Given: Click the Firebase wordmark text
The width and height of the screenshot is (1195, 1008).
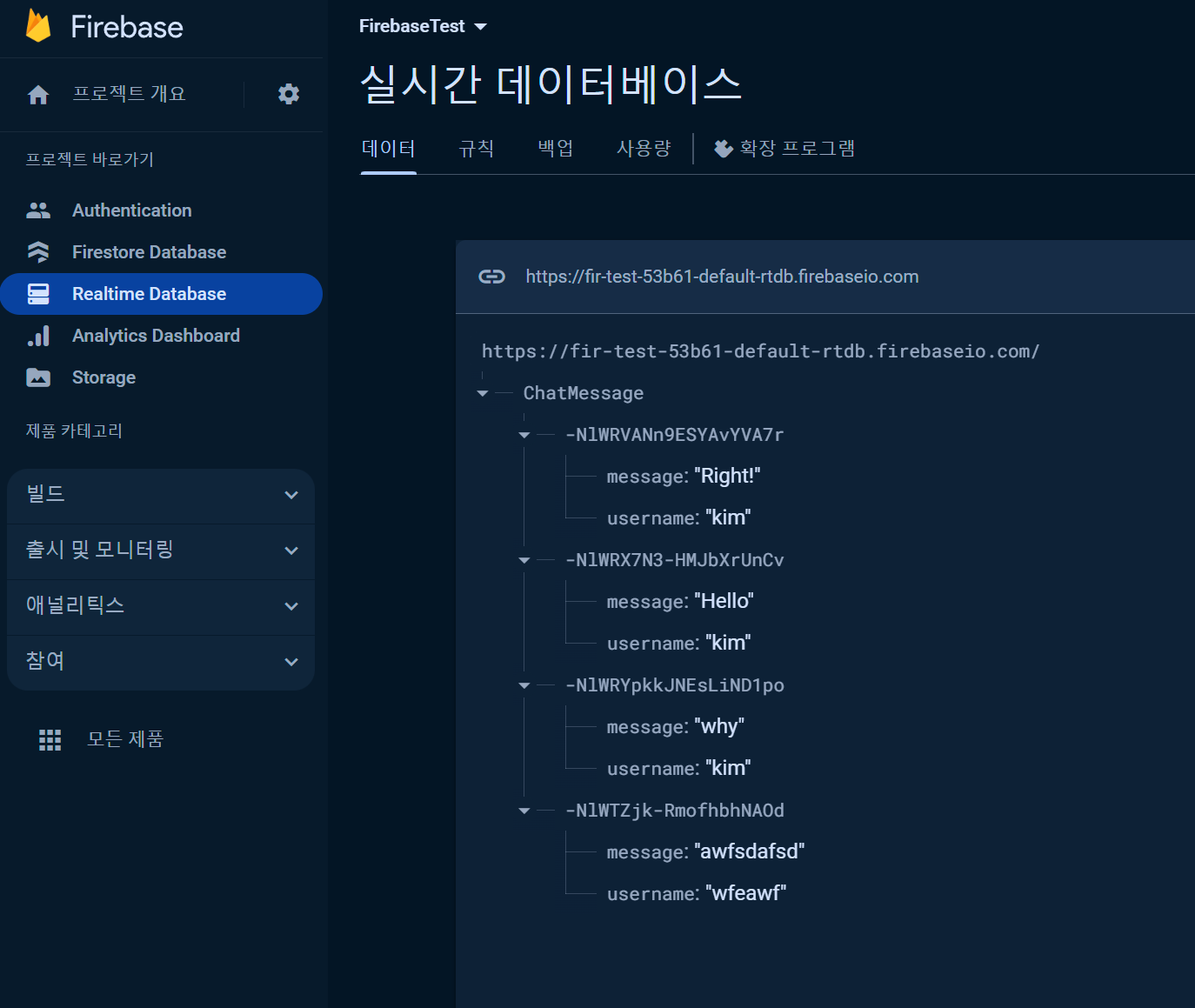Looking at the screenshot, I should pos(127,27).
